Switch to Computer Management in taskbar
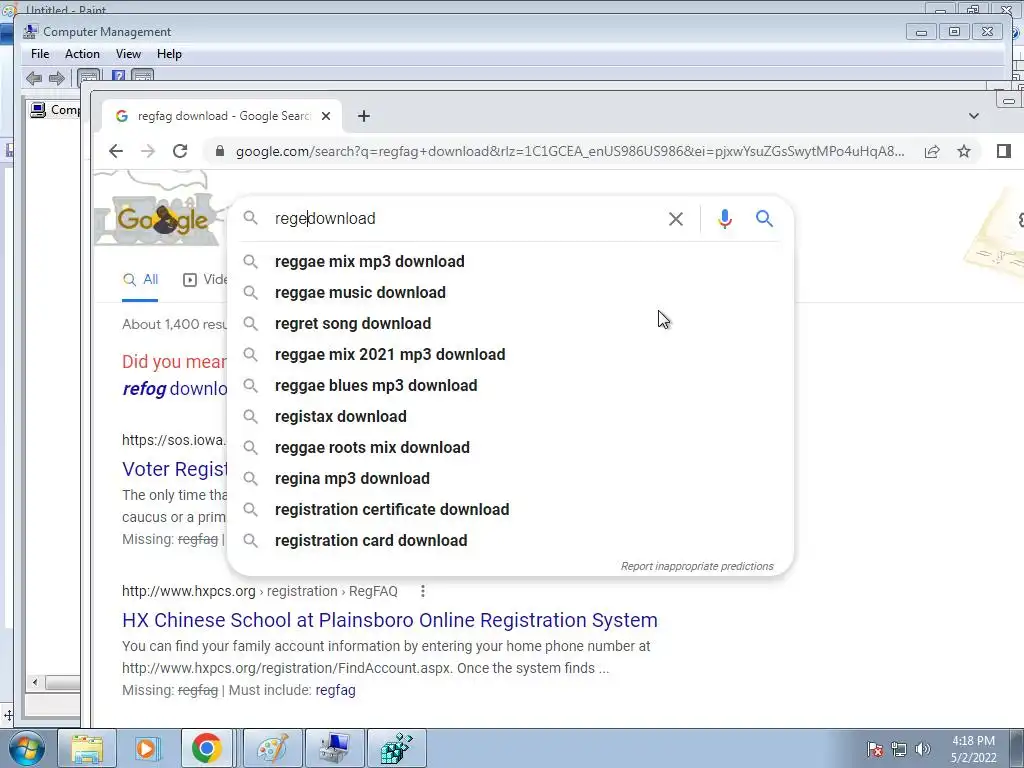 (x=334, y=748)
